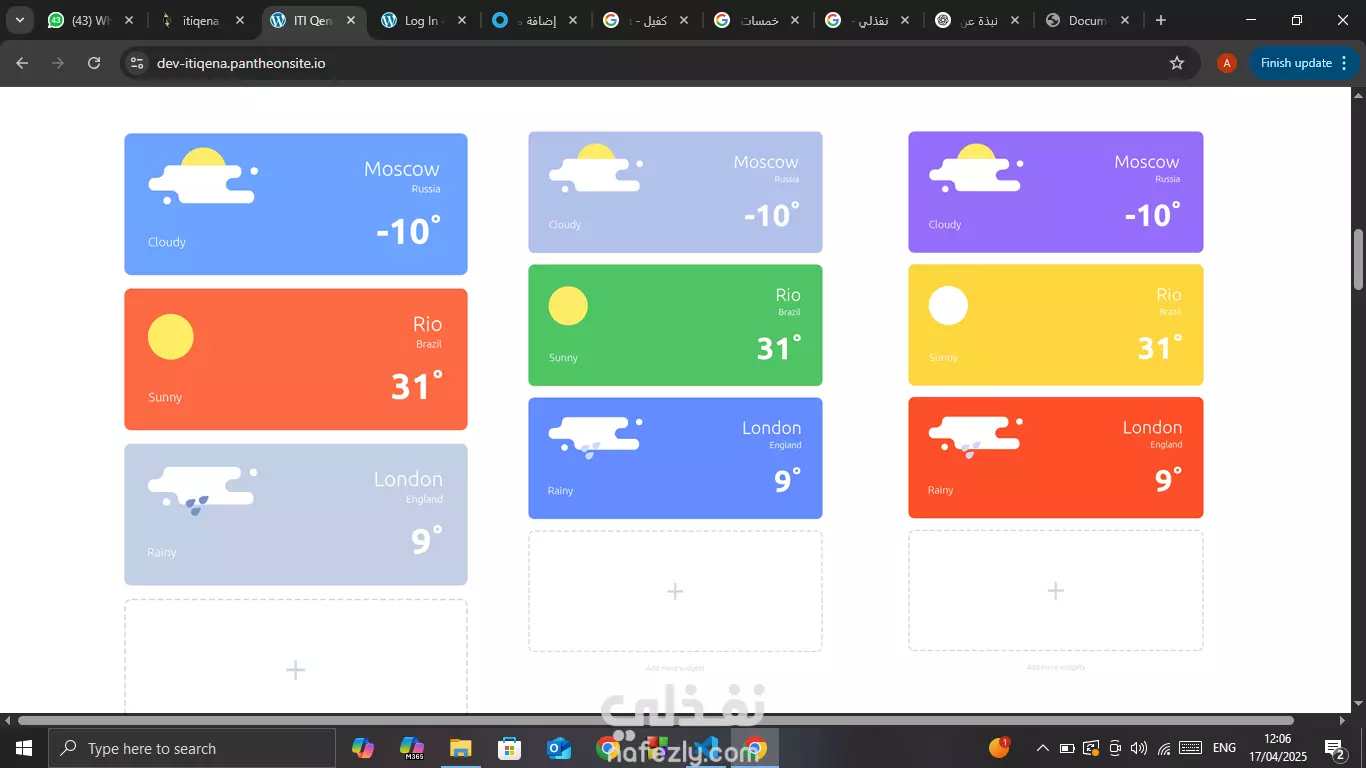Click 9° temperature on red London card
Screen dimensions: 1366x768
click(1168, 481)
